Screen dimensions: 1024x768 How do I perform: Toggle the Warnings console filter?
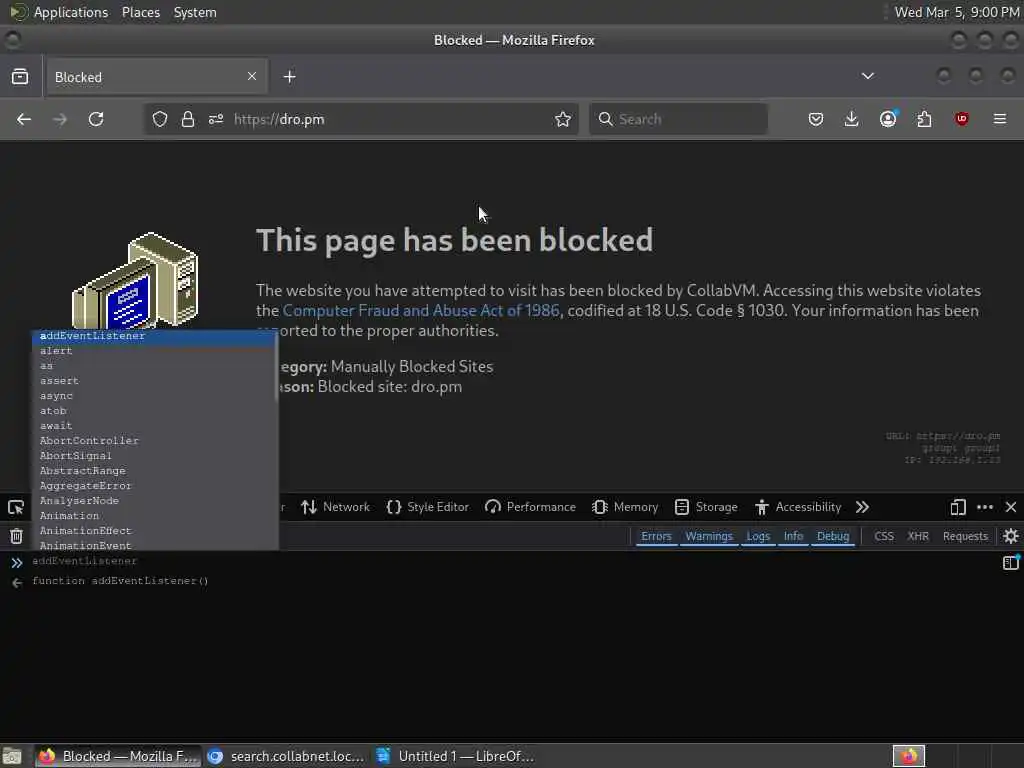(709, 536)
